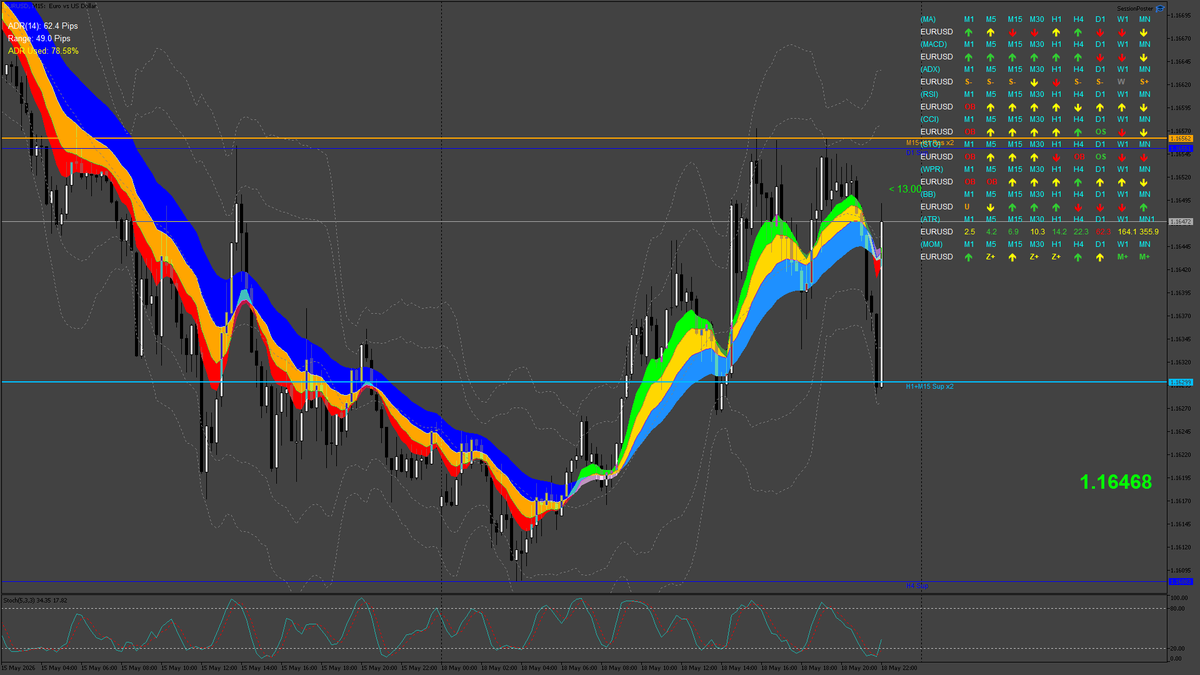1200x675 pixels.
Task: Click the M5 'Z+' in the MOM EURUSD row
Action: [991, 257]
